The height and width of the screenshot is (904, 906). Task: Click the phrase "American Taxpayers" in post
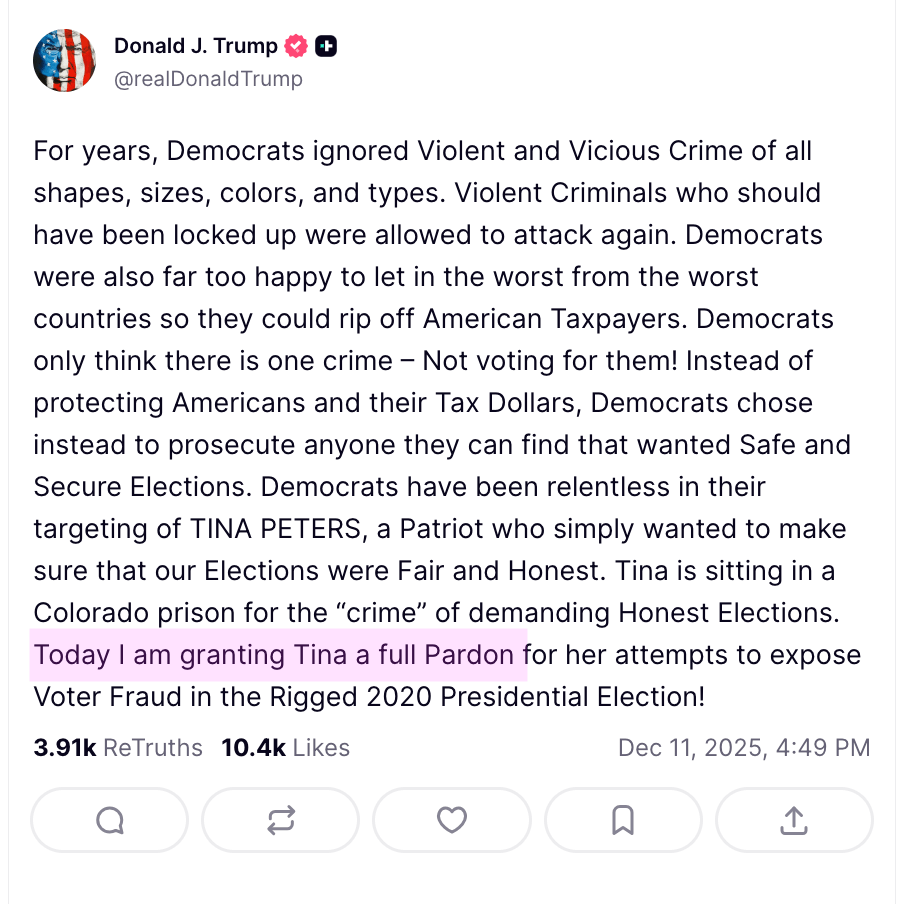pyautogui.click(x=555, y=319)
